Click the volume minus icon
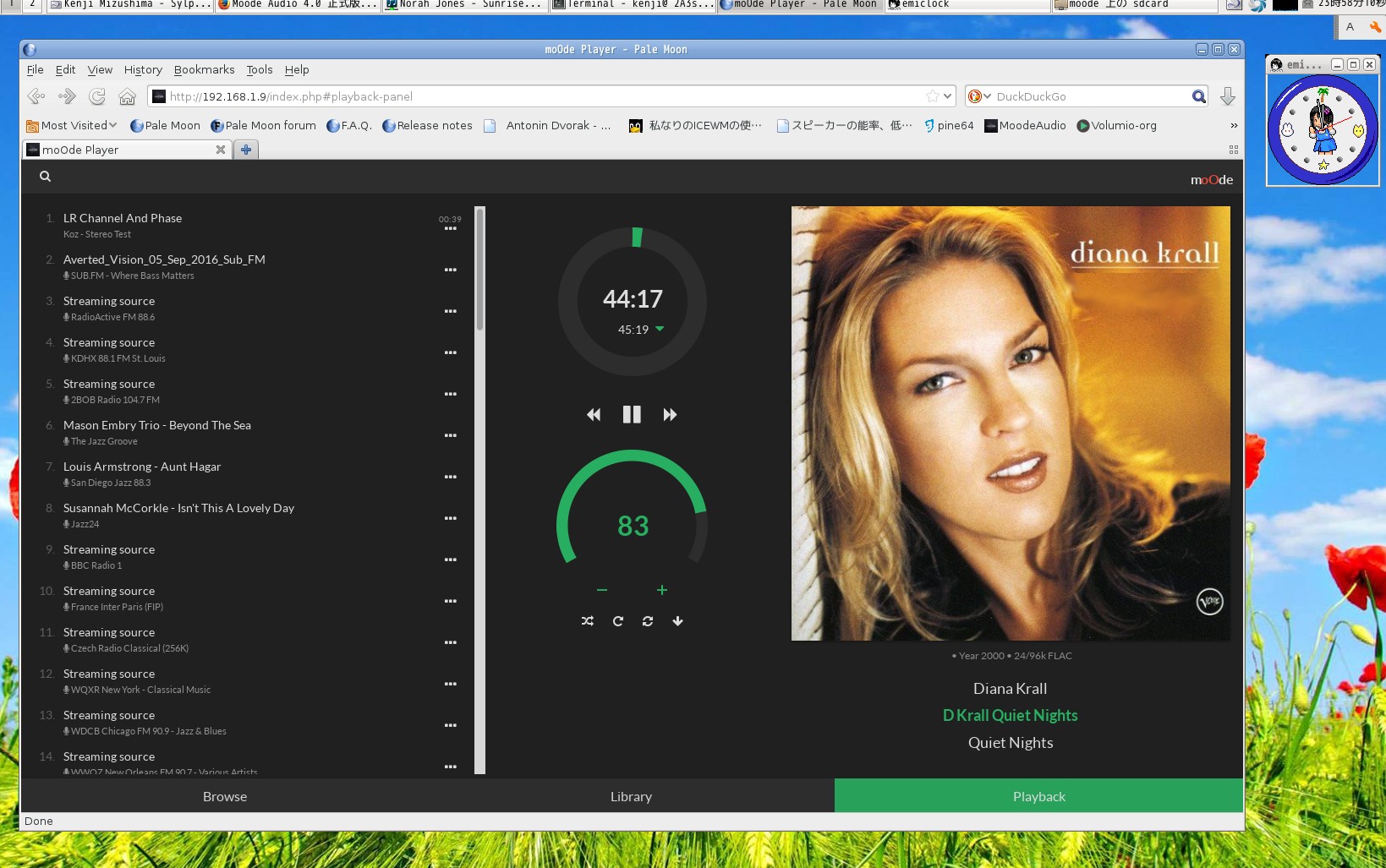1386x868 pixels. tap(602, 590)
